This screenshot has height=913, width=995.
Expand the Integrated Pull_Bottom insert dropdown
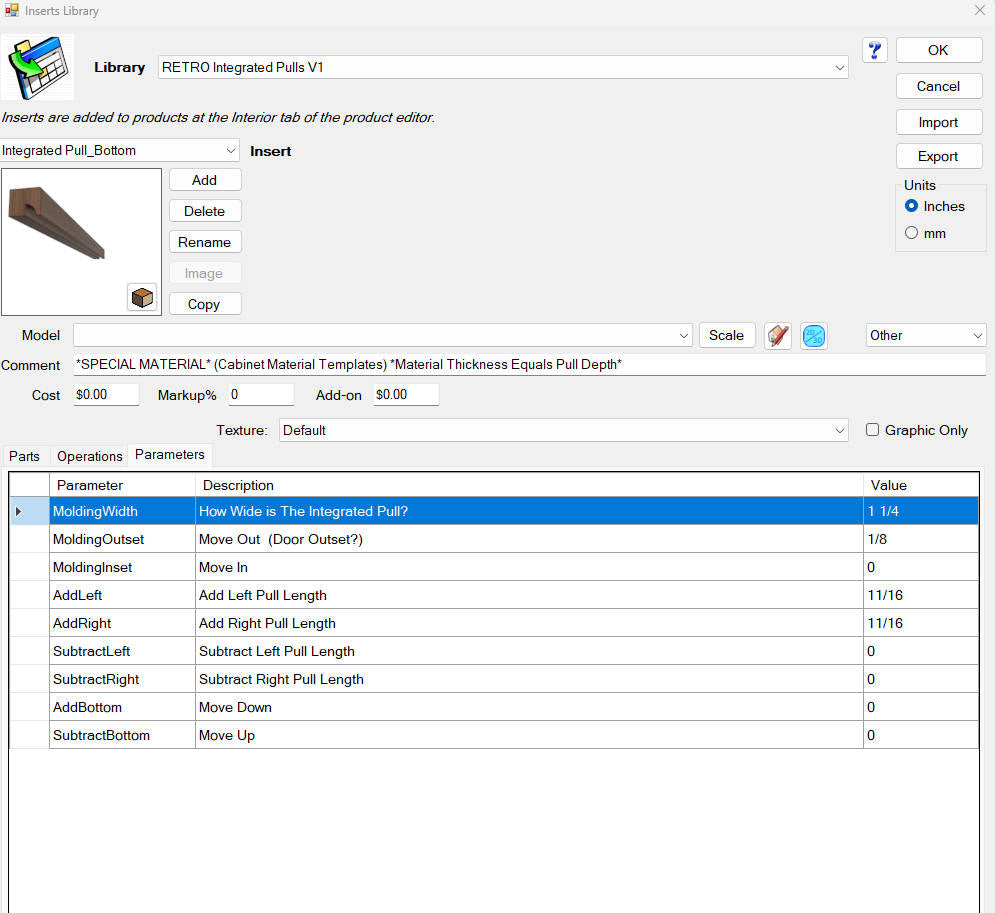(x=230, y=150)
